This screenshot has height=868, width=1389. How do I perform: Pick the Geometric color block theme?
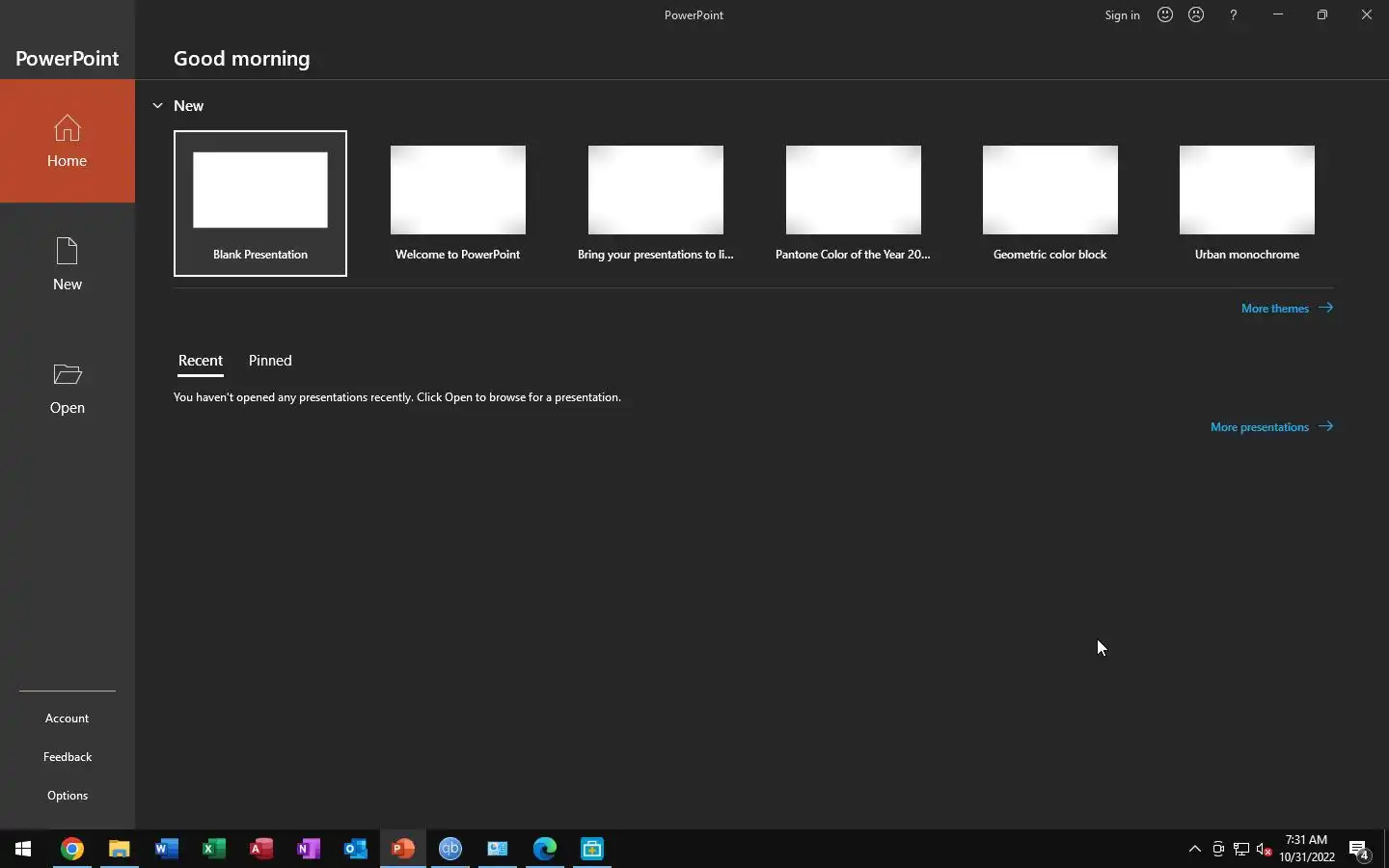click(x=1050, y=203)
